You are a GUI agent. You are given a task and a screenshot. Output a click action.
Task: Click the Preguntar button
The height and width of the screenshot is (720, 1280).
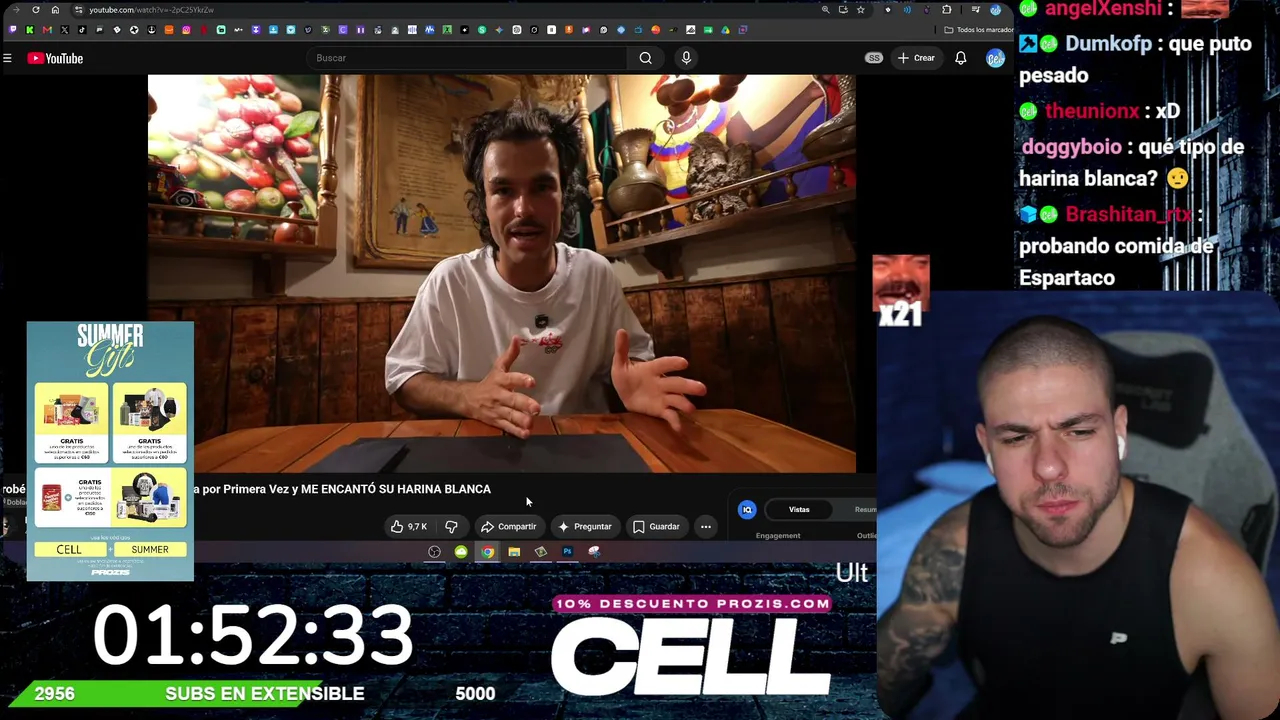pos(585,527)
